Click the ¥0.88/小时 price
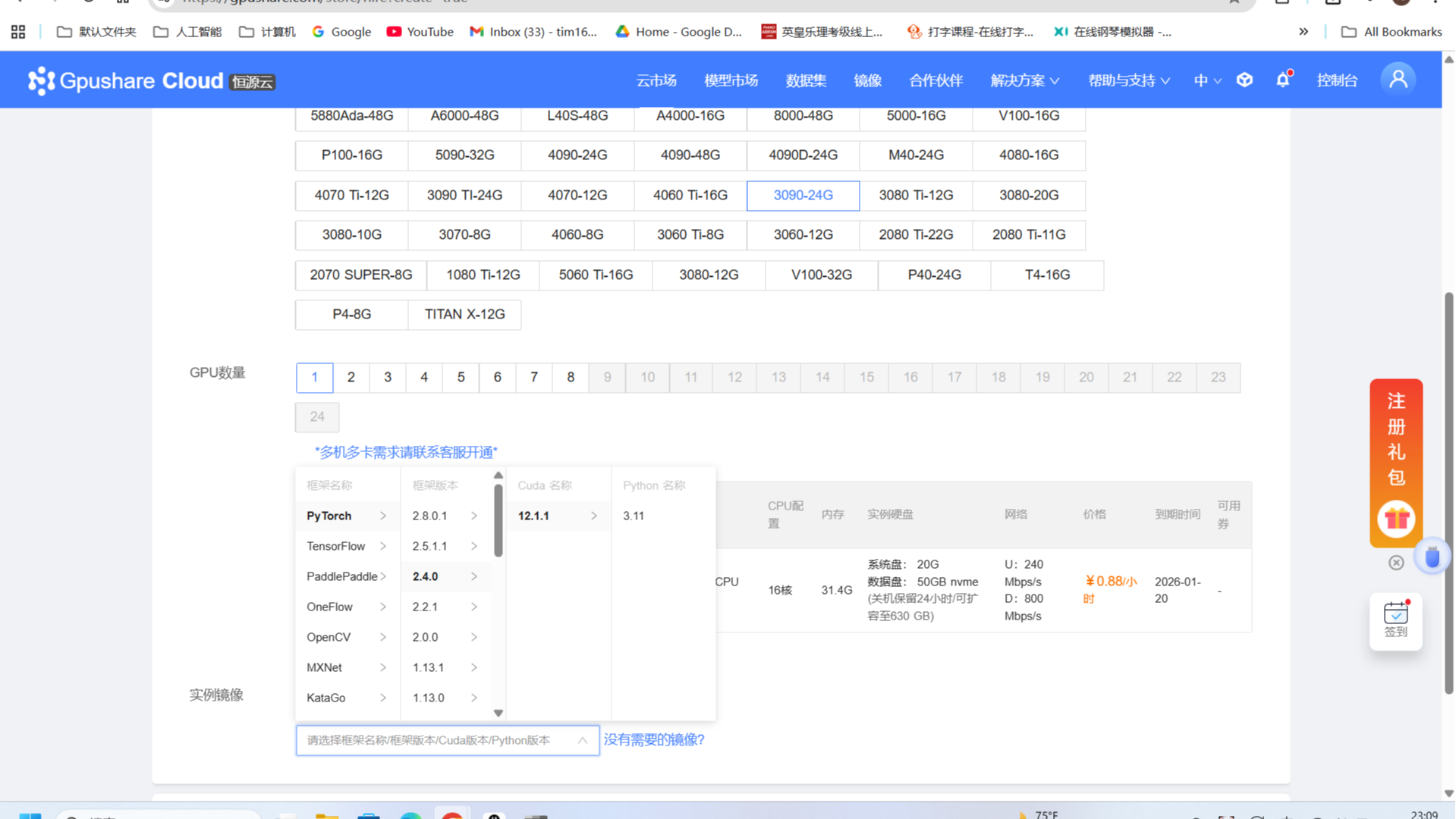The width and height of the screenshot is (1456, 819). (1111, 589)
